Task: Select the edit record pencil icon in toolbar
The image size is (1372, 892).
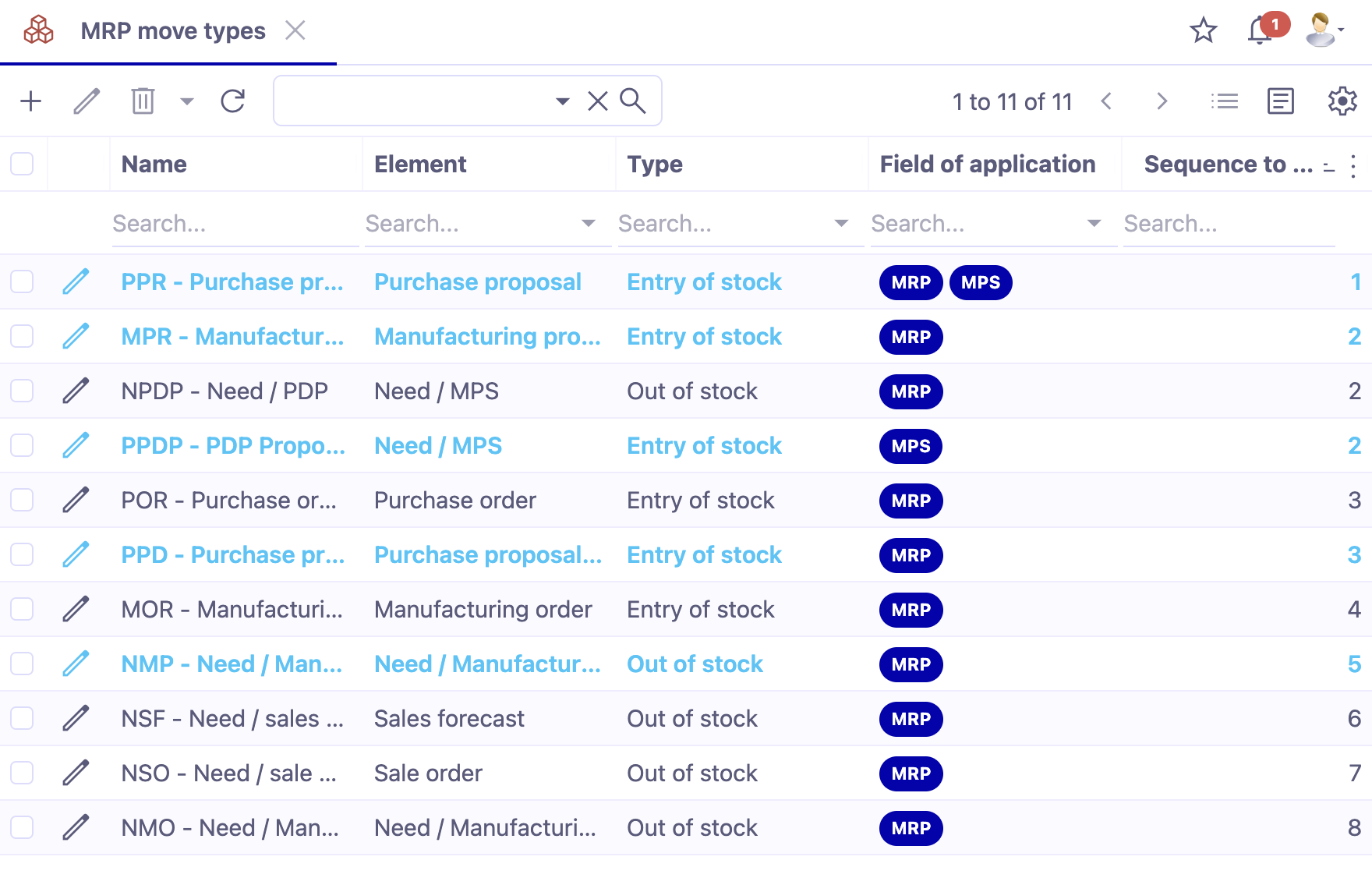Action: click(x=87, y=101)
